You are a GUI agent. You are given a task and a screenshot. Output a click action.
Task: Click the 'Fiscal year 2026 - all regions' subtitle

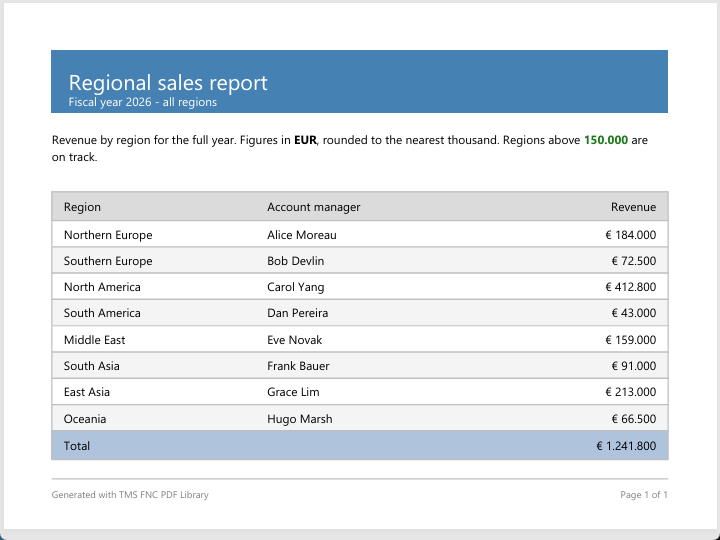click(143, 102)
